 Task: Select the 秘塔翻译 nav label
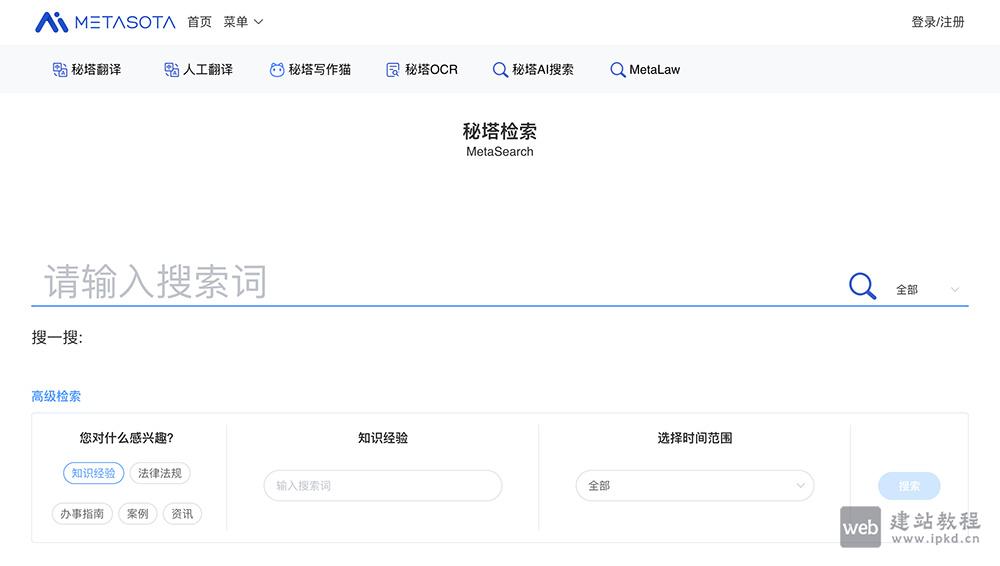96,70
